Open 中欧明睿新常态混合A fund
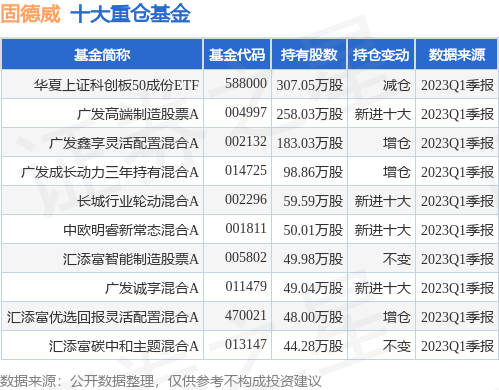This screenshot has height=390, width=499. [131, 230]
